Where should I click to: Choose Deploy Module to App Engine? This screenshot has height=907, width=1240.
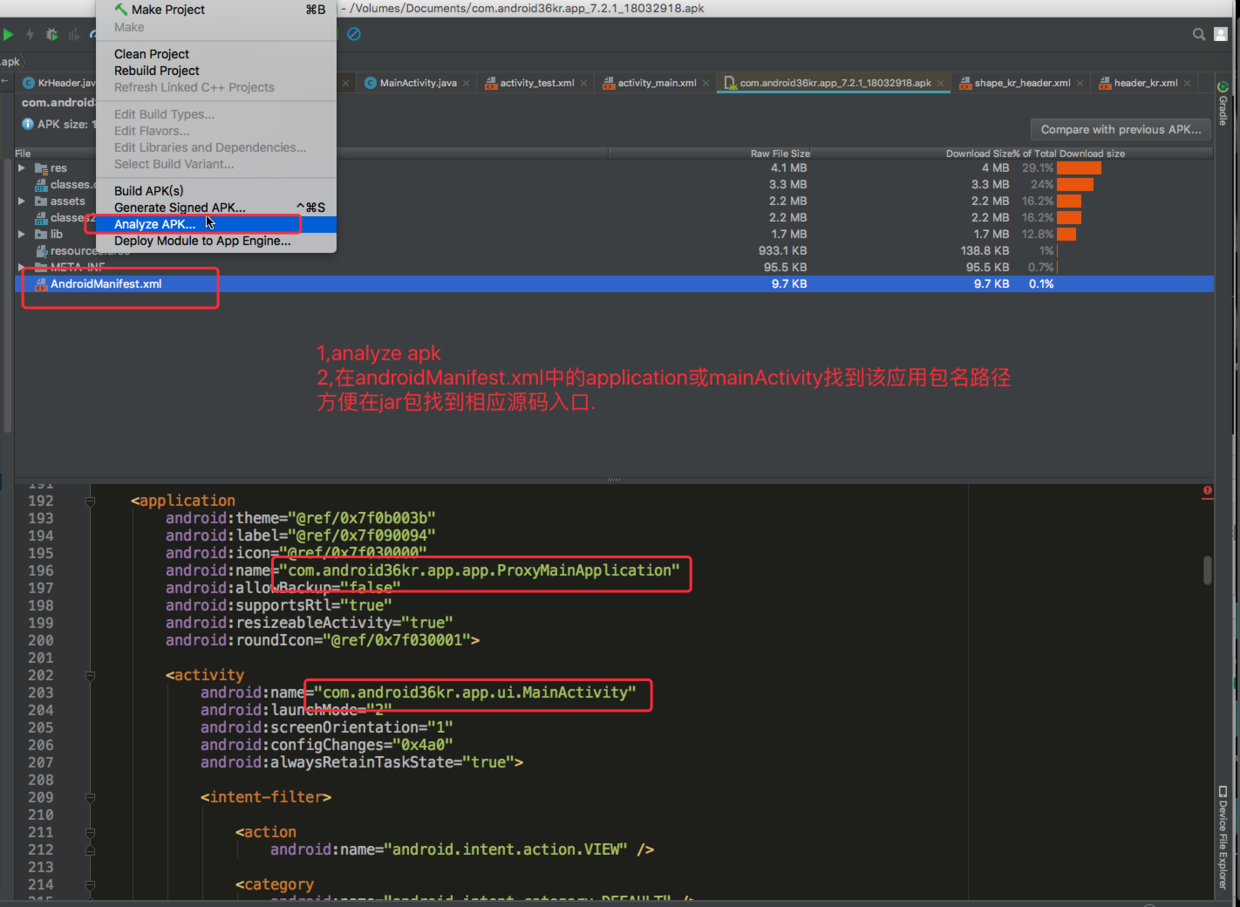216,241
